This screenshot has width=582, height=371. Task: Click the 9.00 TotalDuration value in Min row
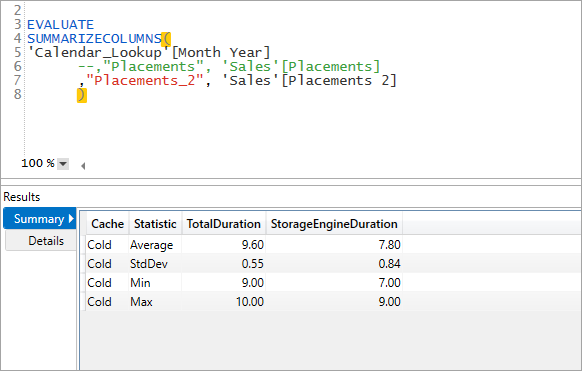(x=252, y=283)
